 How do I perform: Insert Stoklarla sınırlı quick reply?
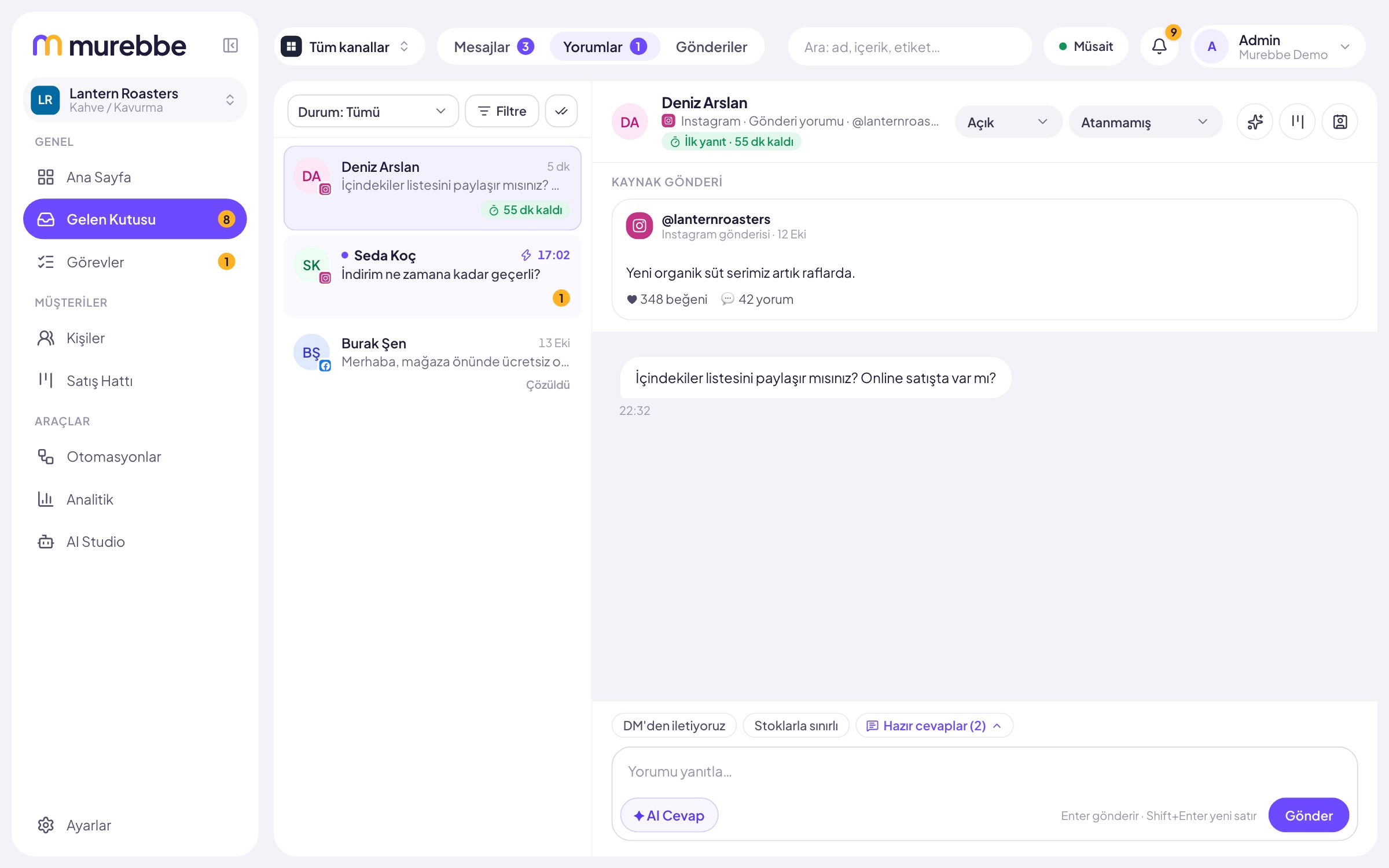coord(796,726)
